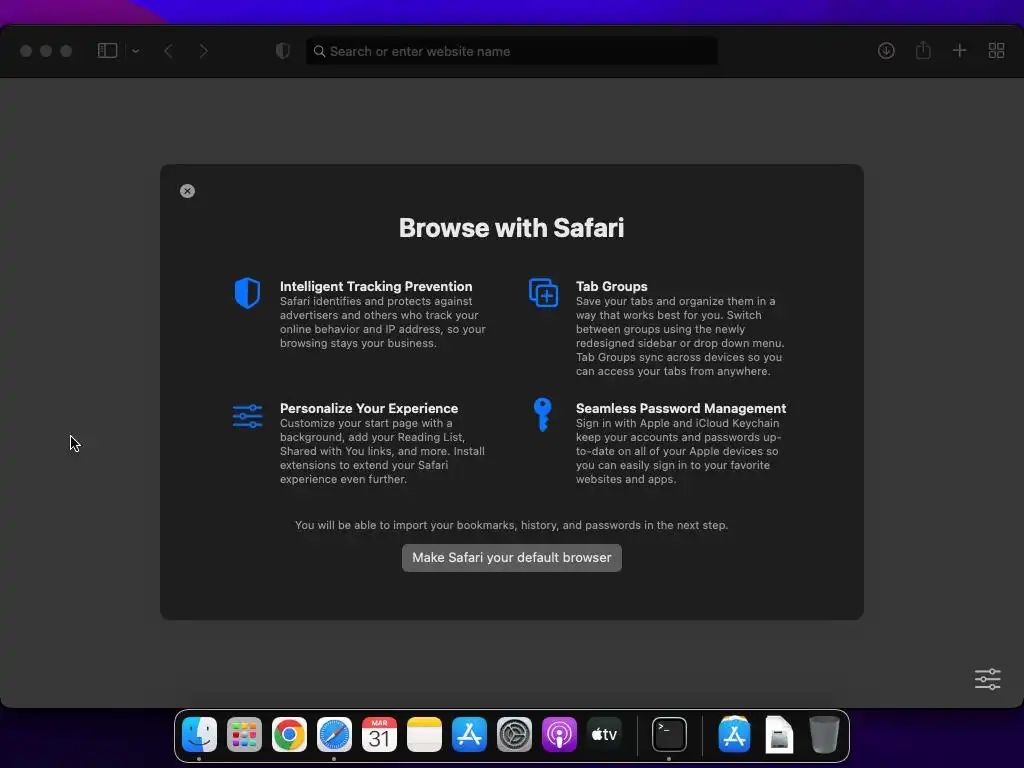Image resolution: width=1024 pixels, height=768 pixels.
Task: Go back to previous page
Action: [x=168, y=51]
